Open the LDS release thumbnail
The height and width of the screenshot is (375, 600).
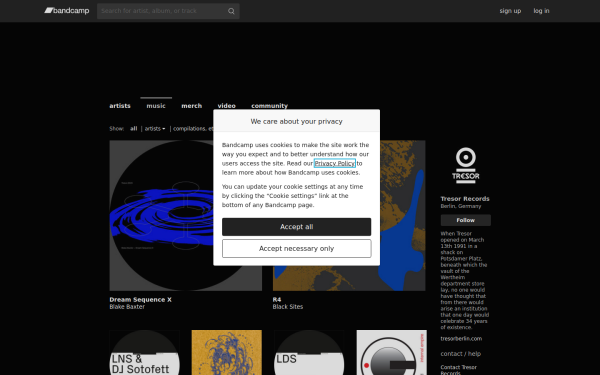pos(309,352)
